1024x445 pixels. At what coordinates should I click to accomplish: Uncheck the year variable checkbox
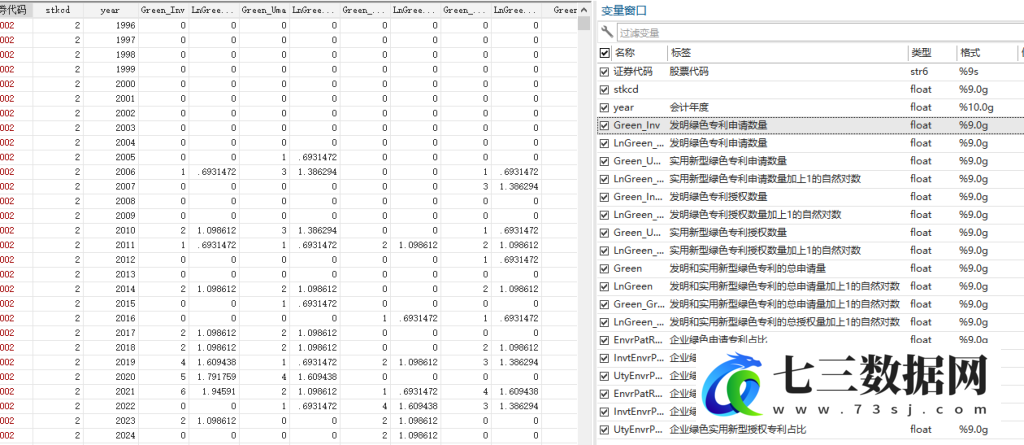[604, 107]
